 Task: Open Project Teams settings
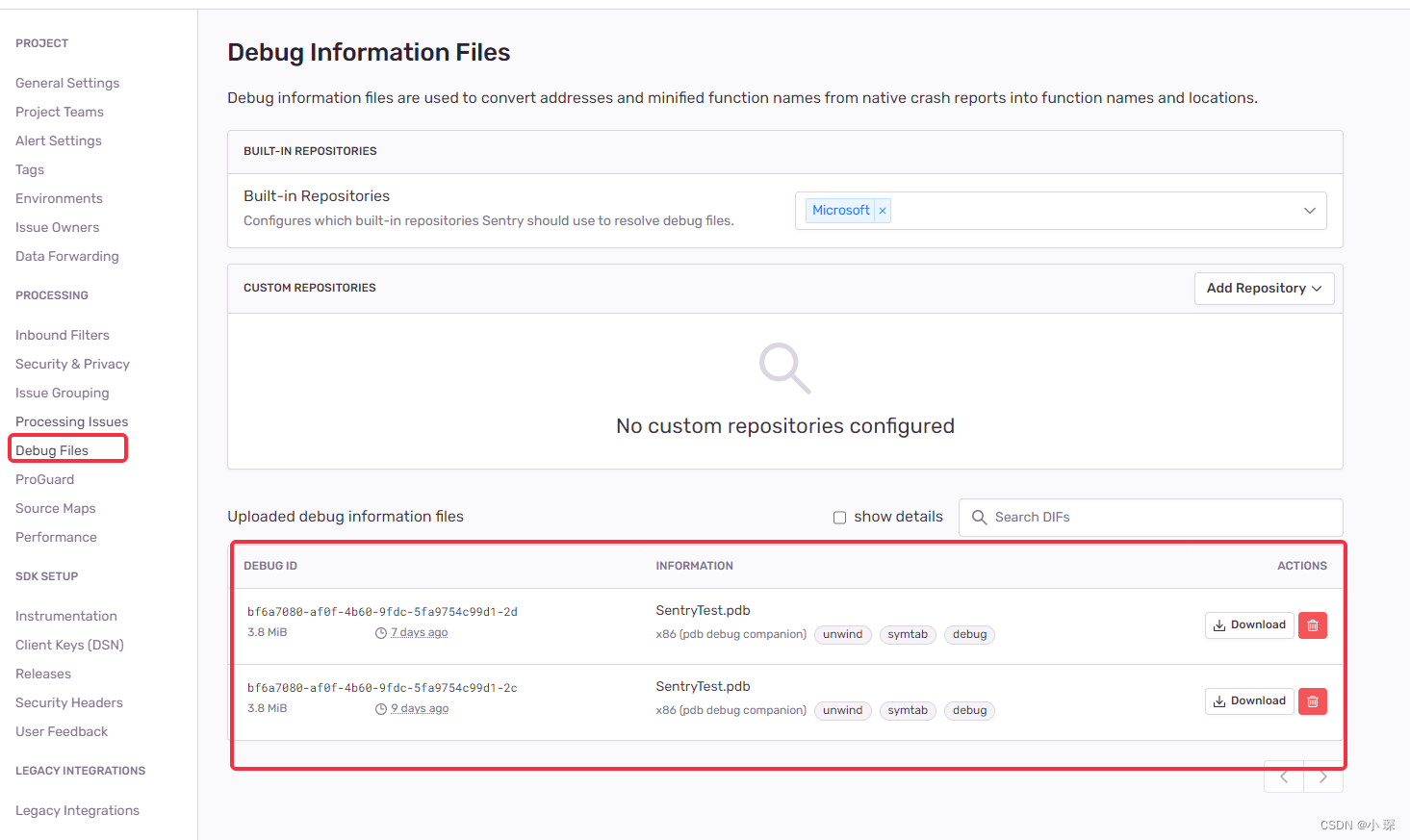[x=60, y=112]
